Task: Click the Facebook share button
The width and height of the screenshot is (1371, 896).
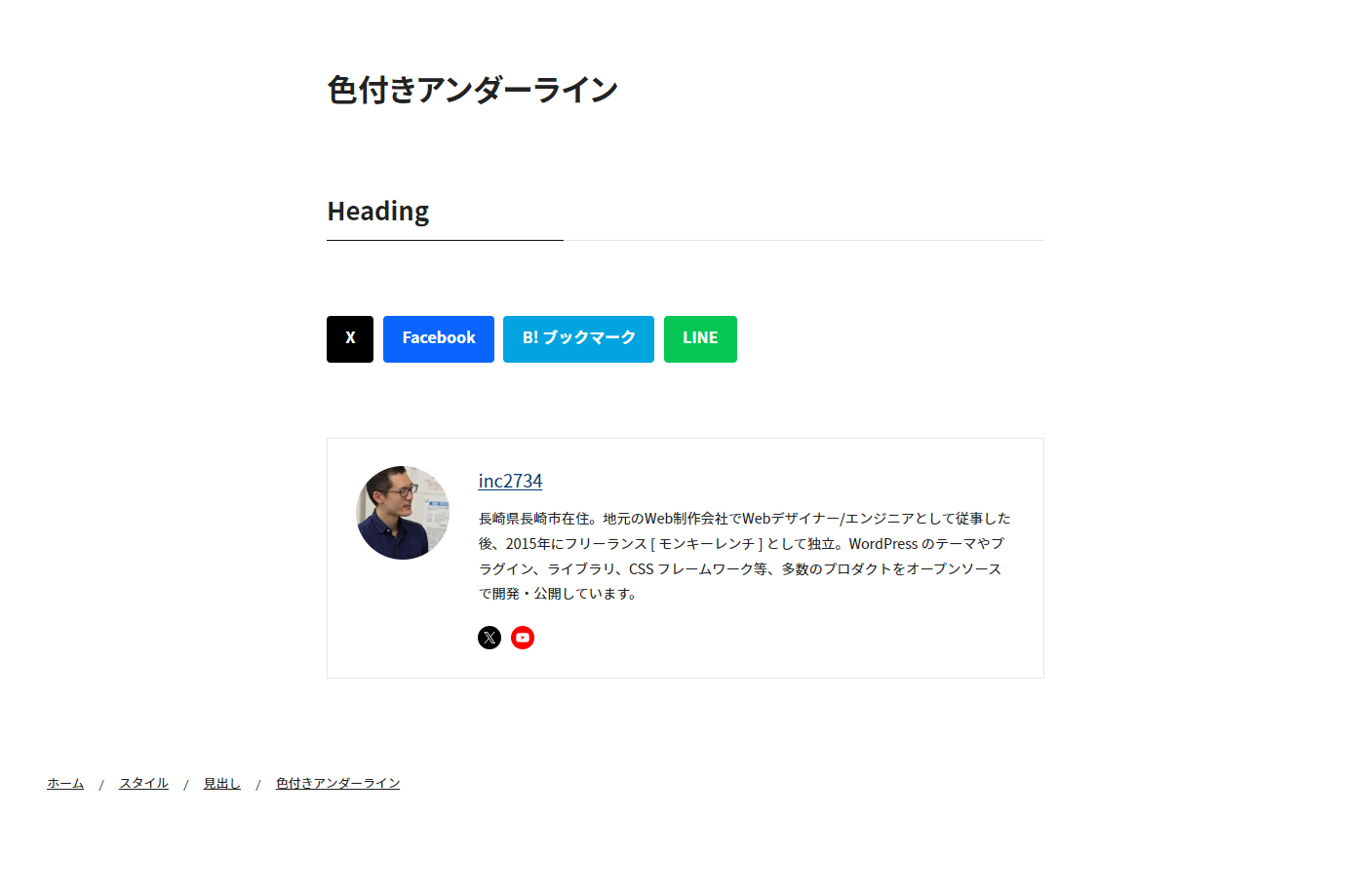Action: point(439,339)
